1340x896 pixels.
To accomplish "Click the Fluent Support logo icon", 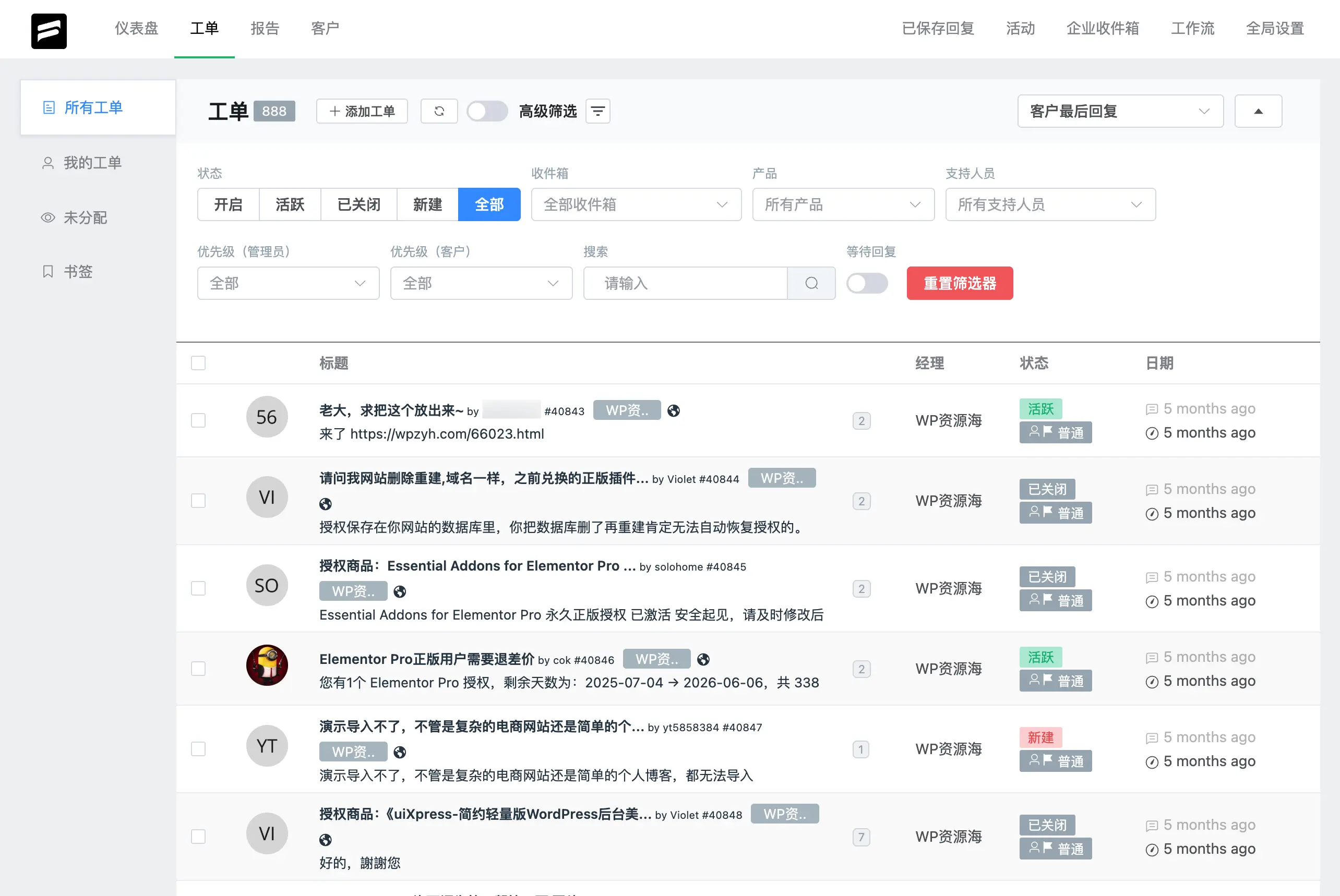I will [49, 31].
